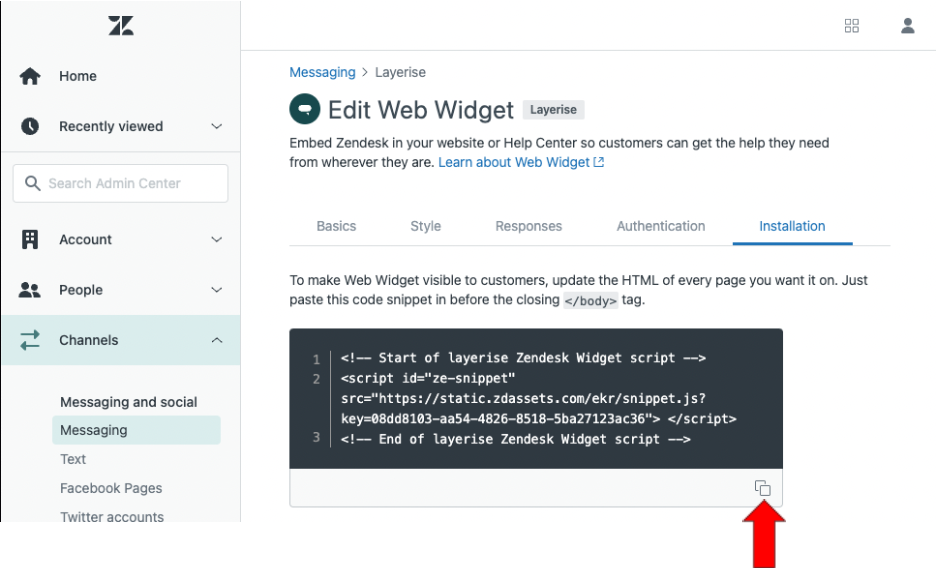Click the Layerise tag beside title

[x=553, y=110]
